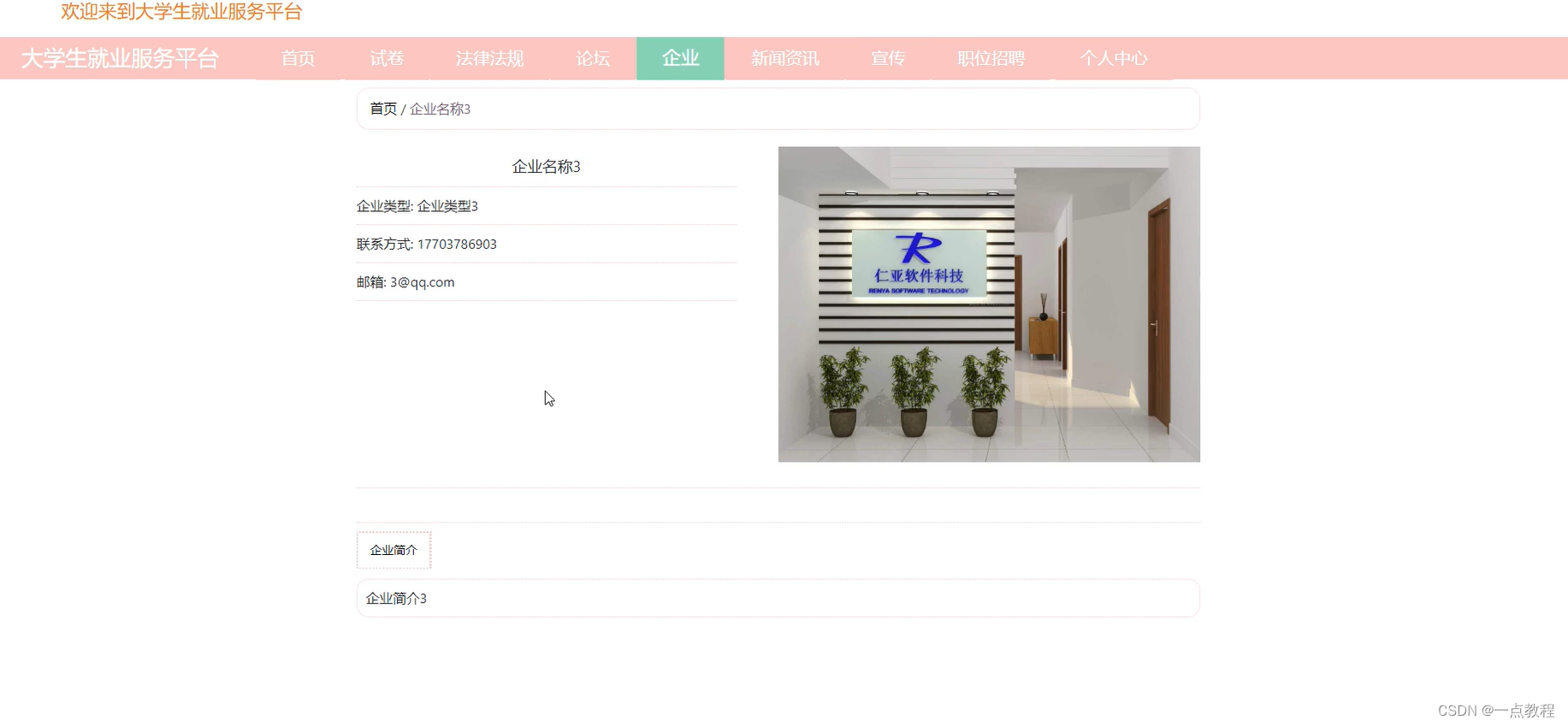Open the 个人中心 menu item
This screenshot has width=1568, height=726.
(1114, 58)
